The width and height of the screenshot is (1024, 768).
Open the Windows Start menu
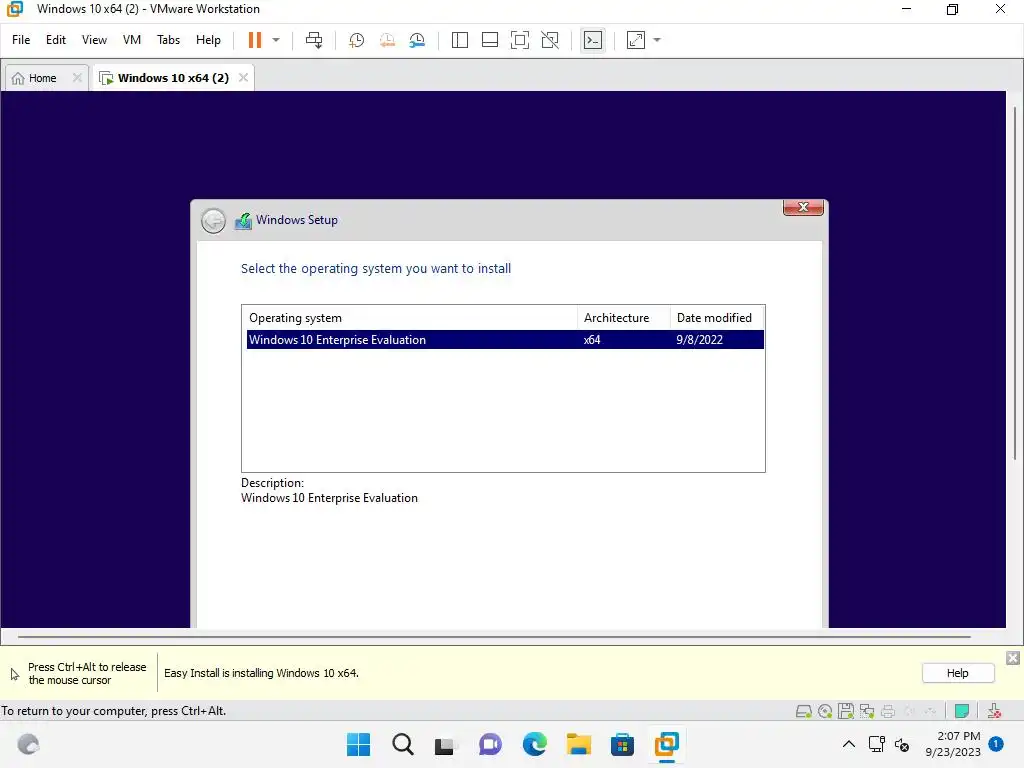(x=358, y=744)
